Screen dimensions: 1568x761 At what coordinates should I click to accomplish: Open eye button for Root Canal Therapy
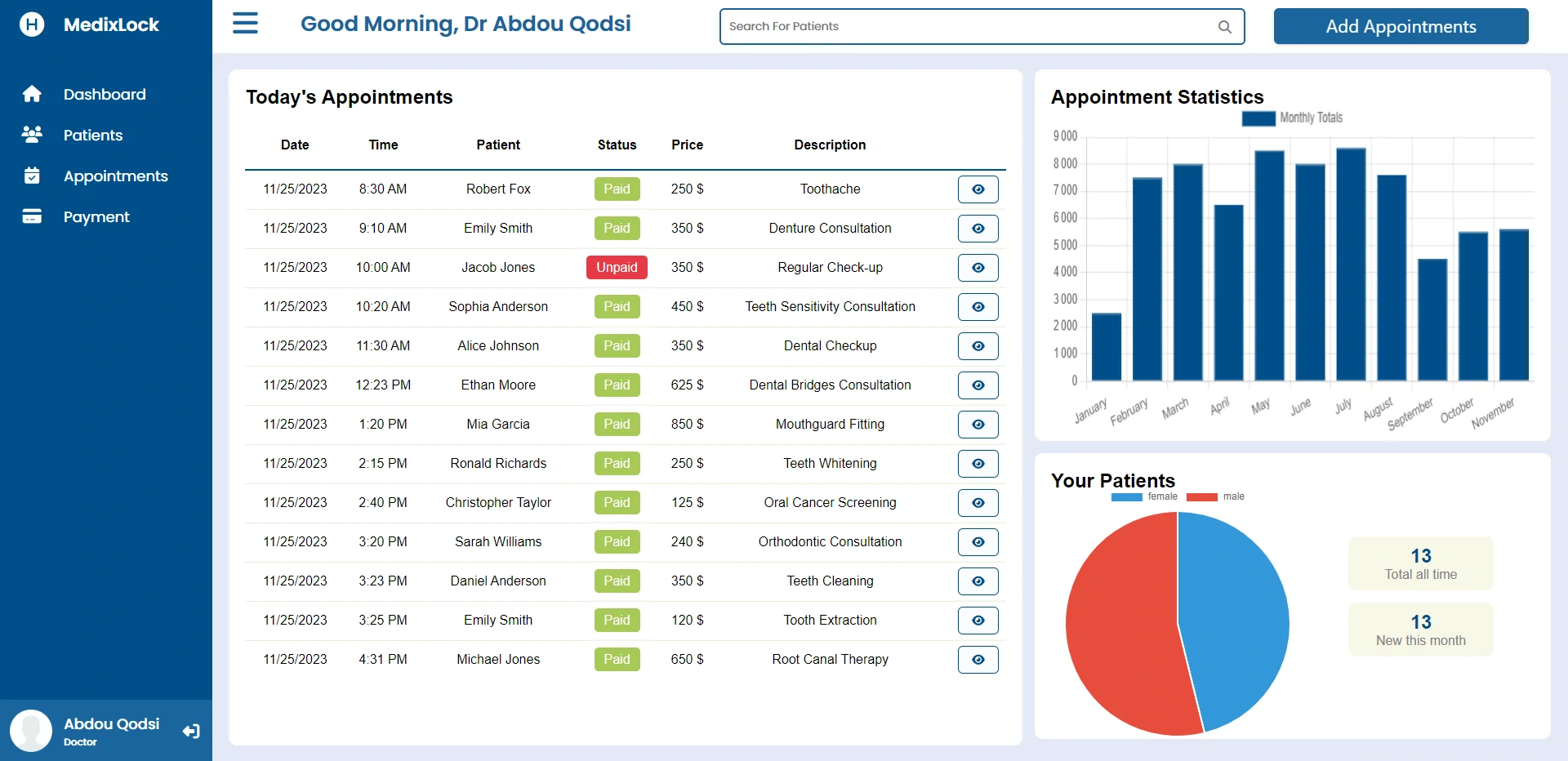pos(978,660)
